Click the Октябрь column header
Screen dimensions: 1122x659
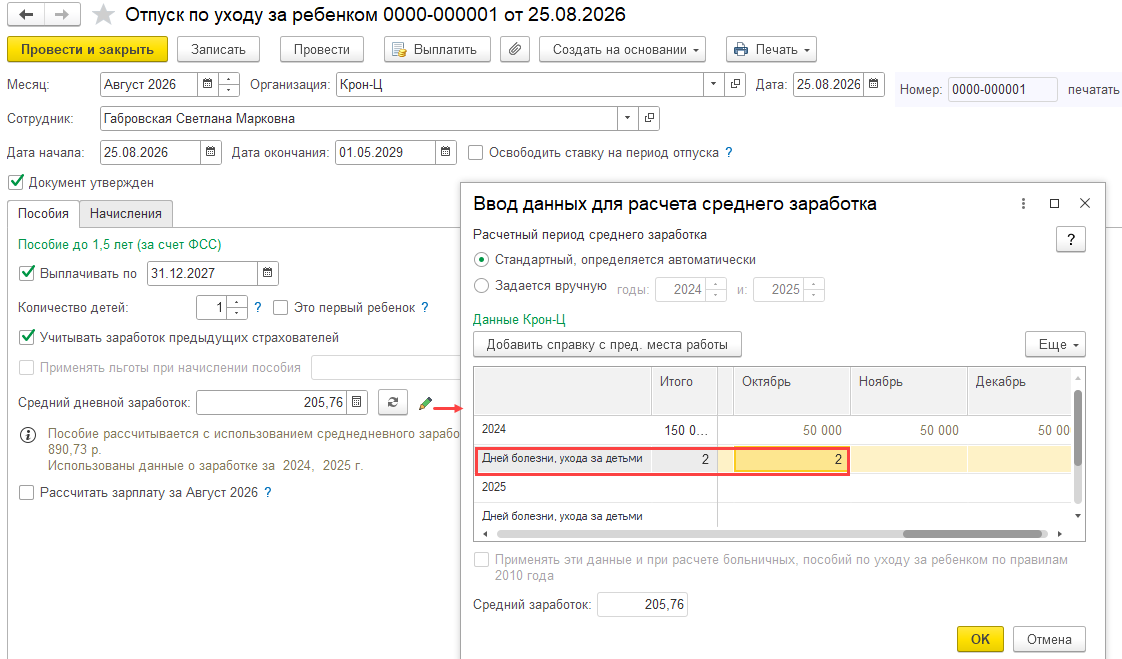[791, 391]
